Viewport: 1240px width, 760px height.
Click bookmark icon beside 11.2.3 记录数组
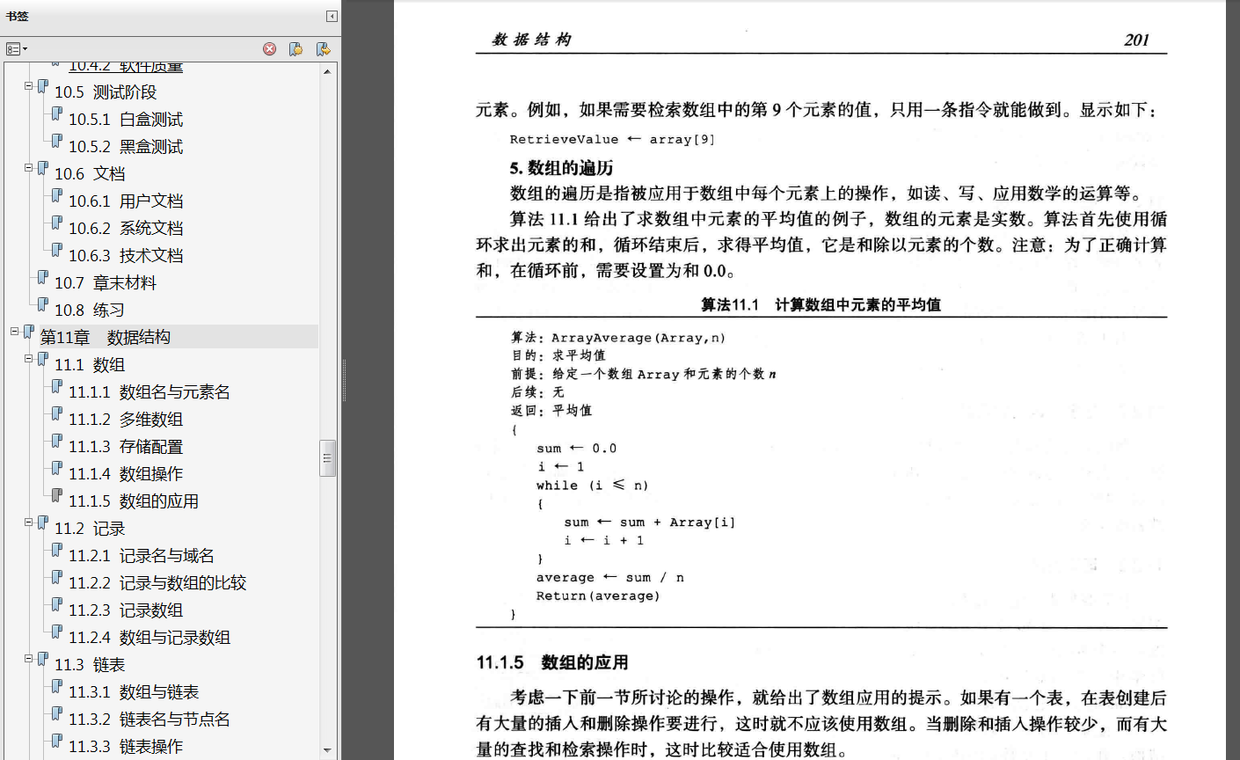pyautogui.click(x=57, y=605)
